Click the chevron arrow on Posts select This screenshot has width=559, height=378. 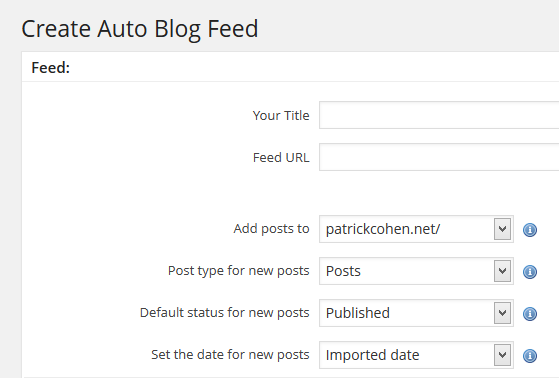click(502, 271)
